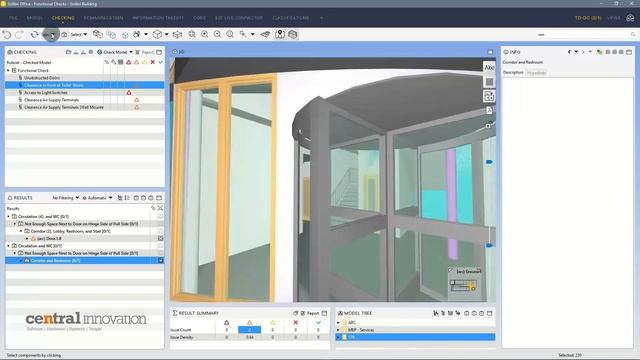Open the File menu
This screenshot has height=360, width=640.
point(13,18)
